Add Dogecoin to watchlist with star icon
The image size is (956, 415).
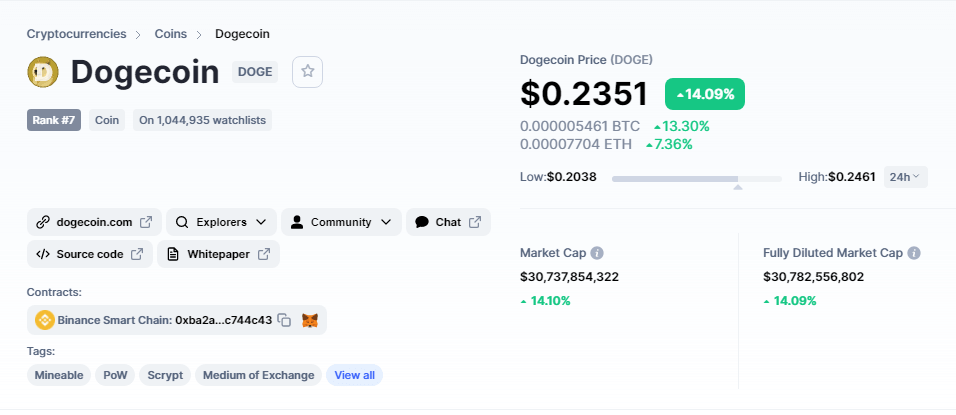(307, 72)
